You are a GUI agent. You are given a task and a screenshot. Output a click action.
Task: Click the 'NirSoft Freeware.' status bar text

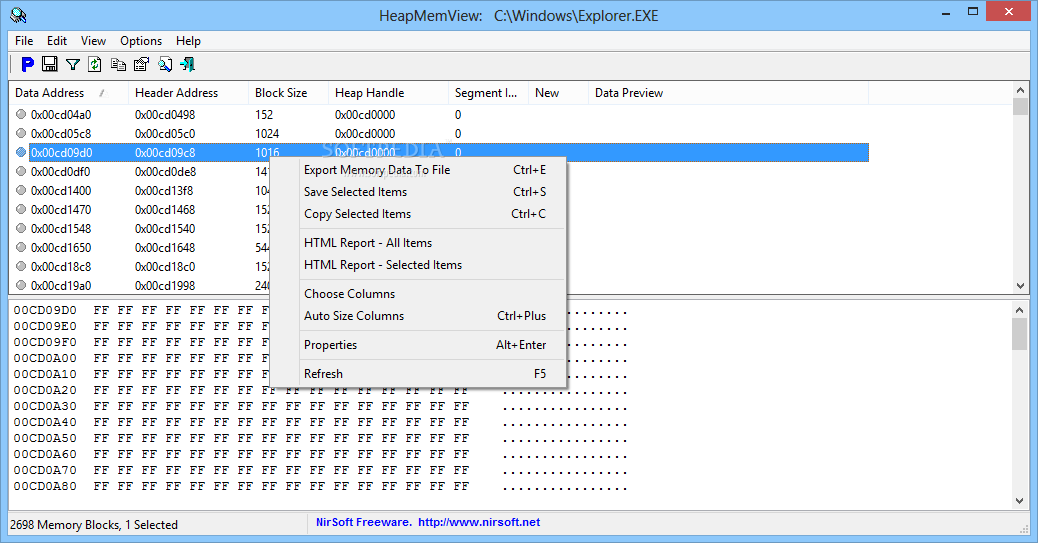point(363,522)
